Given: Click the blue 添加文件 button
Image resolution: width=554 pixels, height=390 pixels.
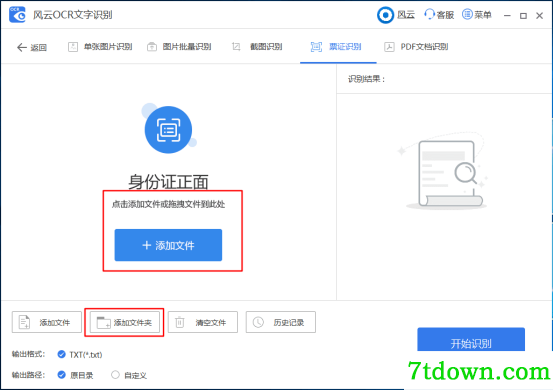Looking at the screenshot, I should 168,245.
